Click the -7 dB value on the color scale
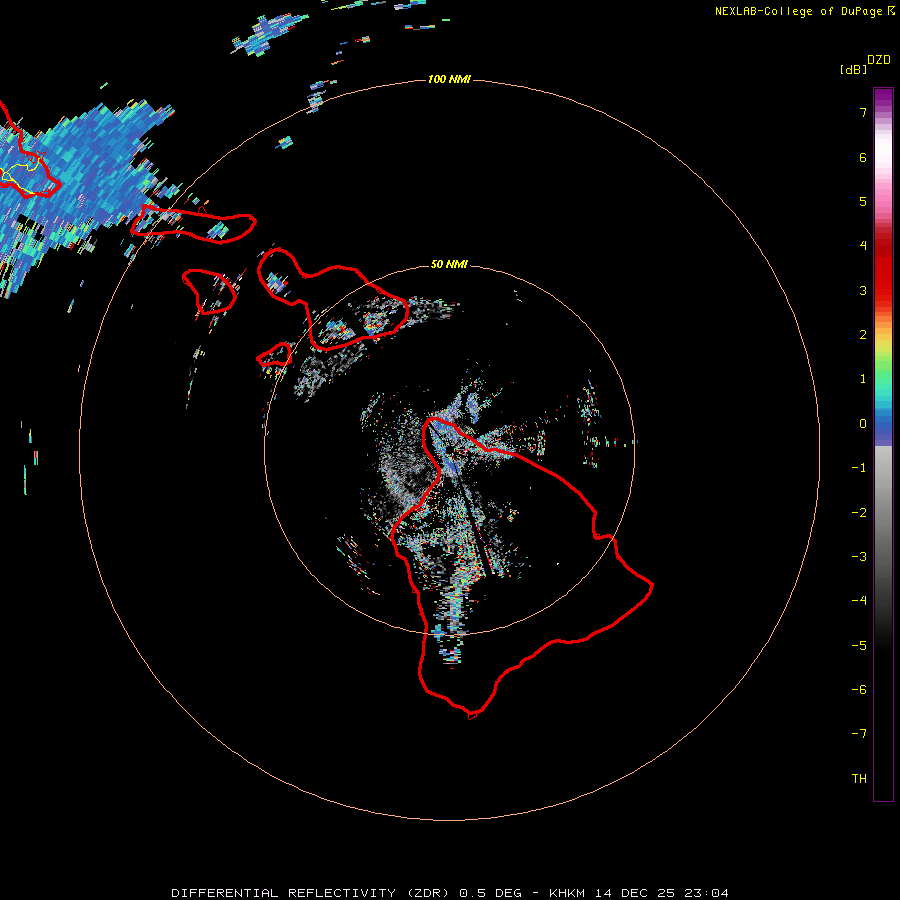The height and width of the screenshot is (900, 900). click(859, 734)
